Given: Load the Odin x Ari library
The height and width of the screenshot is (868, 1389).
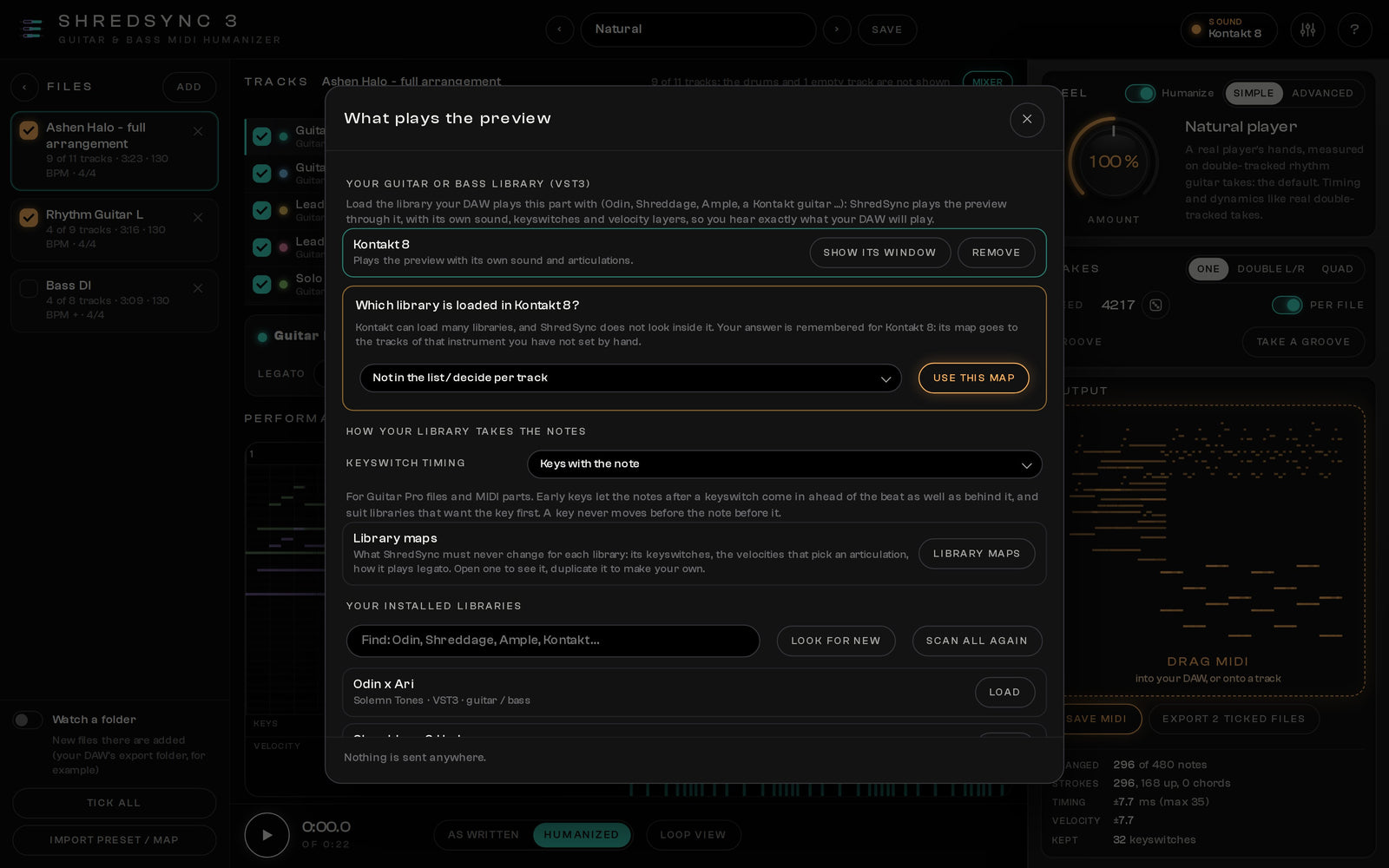Looking at the screenshot, I should pyautogui.click(x=1004, y=692).
